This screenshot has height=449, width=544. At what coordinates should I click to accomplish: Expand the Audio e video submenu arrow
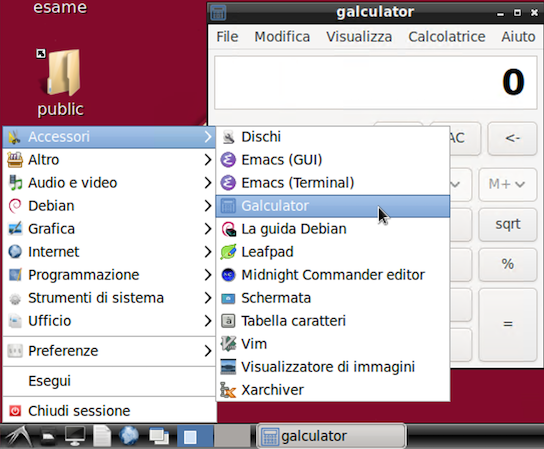(x=207, y=183)
